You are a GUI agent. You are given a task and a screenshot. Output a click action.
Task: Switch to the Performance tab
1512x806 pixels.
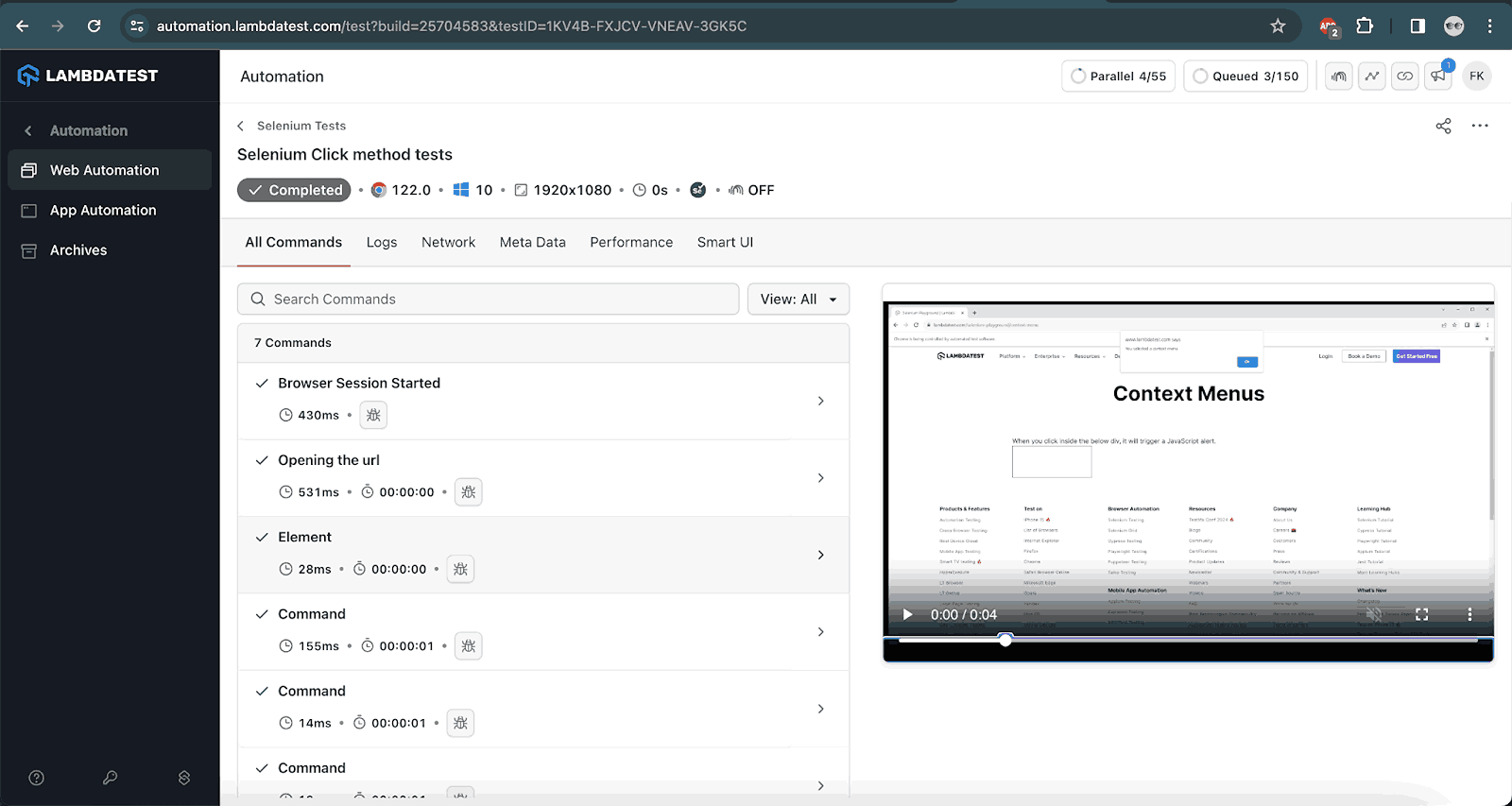click(631, 242)
